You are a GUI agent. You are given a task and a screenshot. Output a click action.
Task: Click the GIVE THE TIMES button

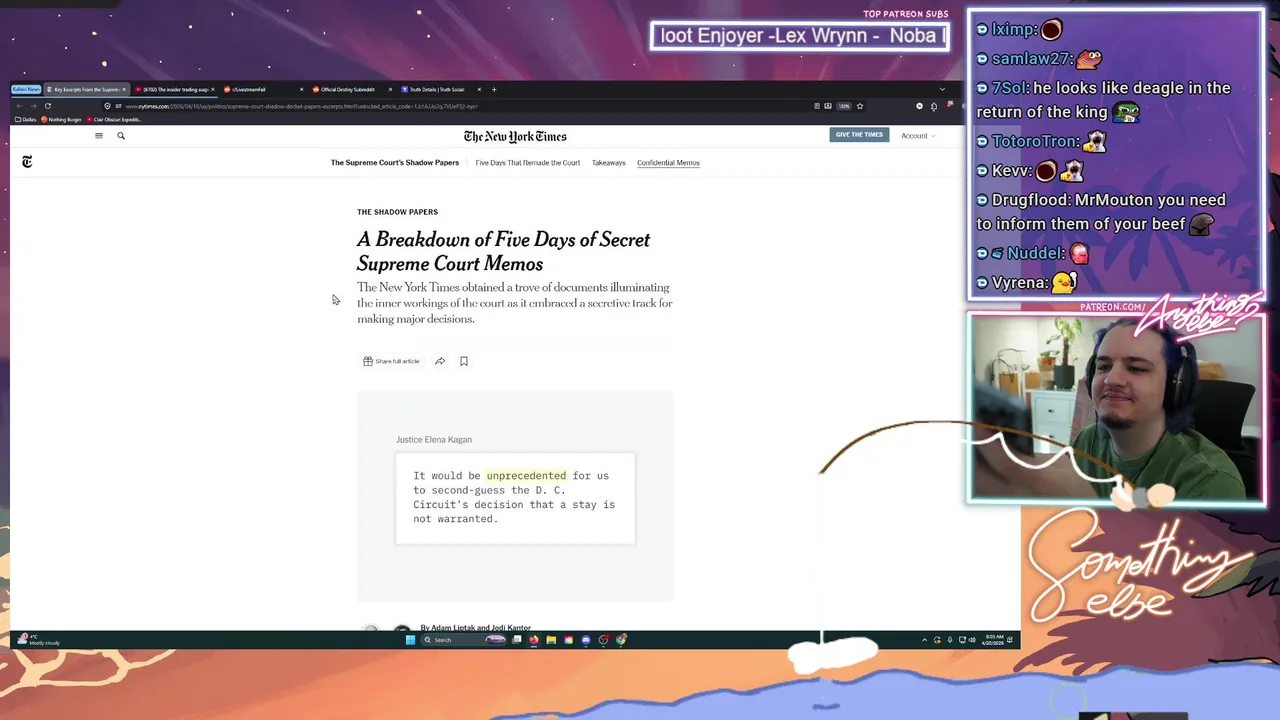(859, 135)
